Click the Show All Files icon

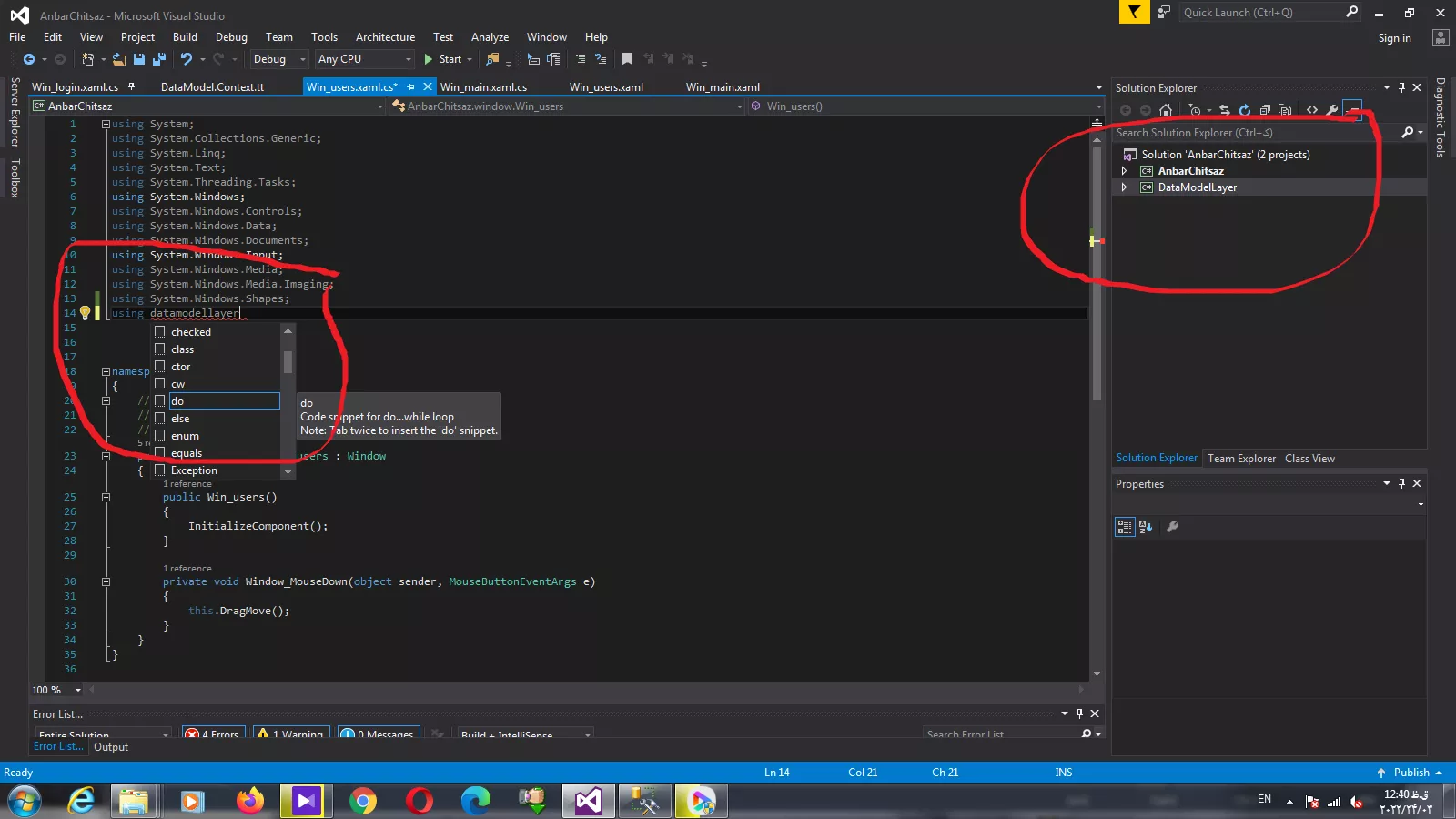point(1285,110)
